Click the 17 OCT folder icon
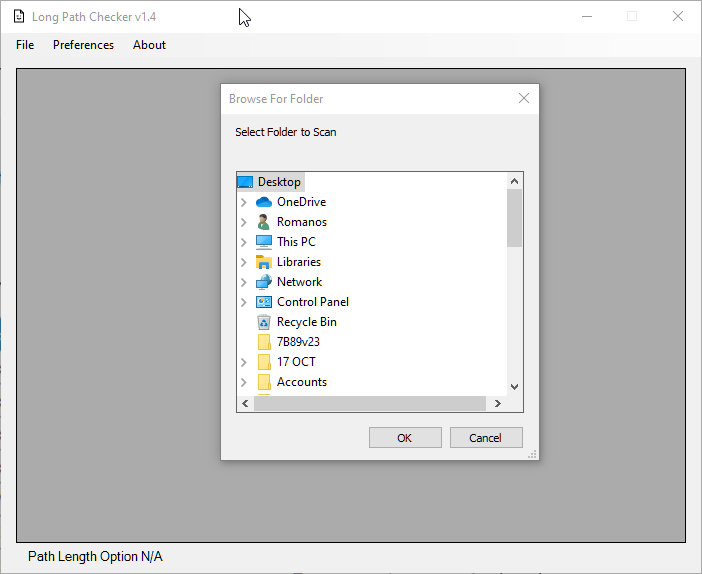This screenshot has height=574, width=702. tap(264, 362)
